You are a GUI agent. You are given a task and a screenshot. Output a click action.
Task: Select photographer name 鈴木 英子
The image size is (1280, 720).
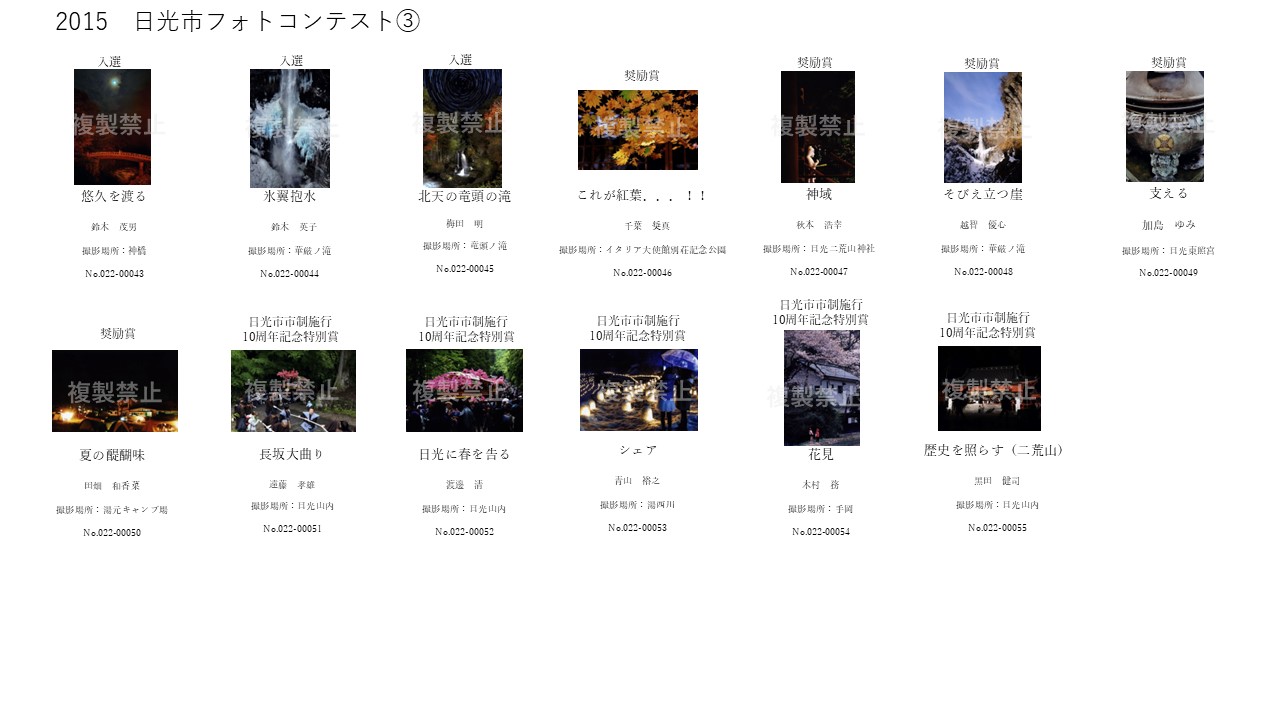click(290, 224)
